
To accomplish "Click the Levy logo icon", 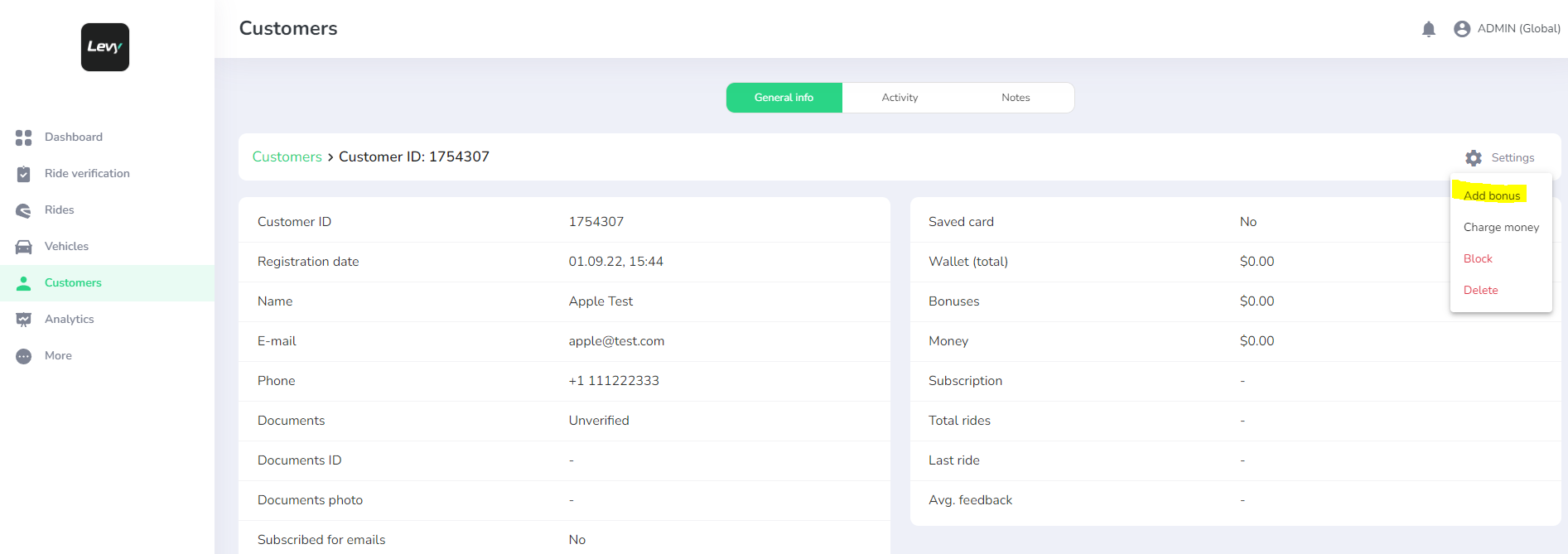I will coord(105,47).
